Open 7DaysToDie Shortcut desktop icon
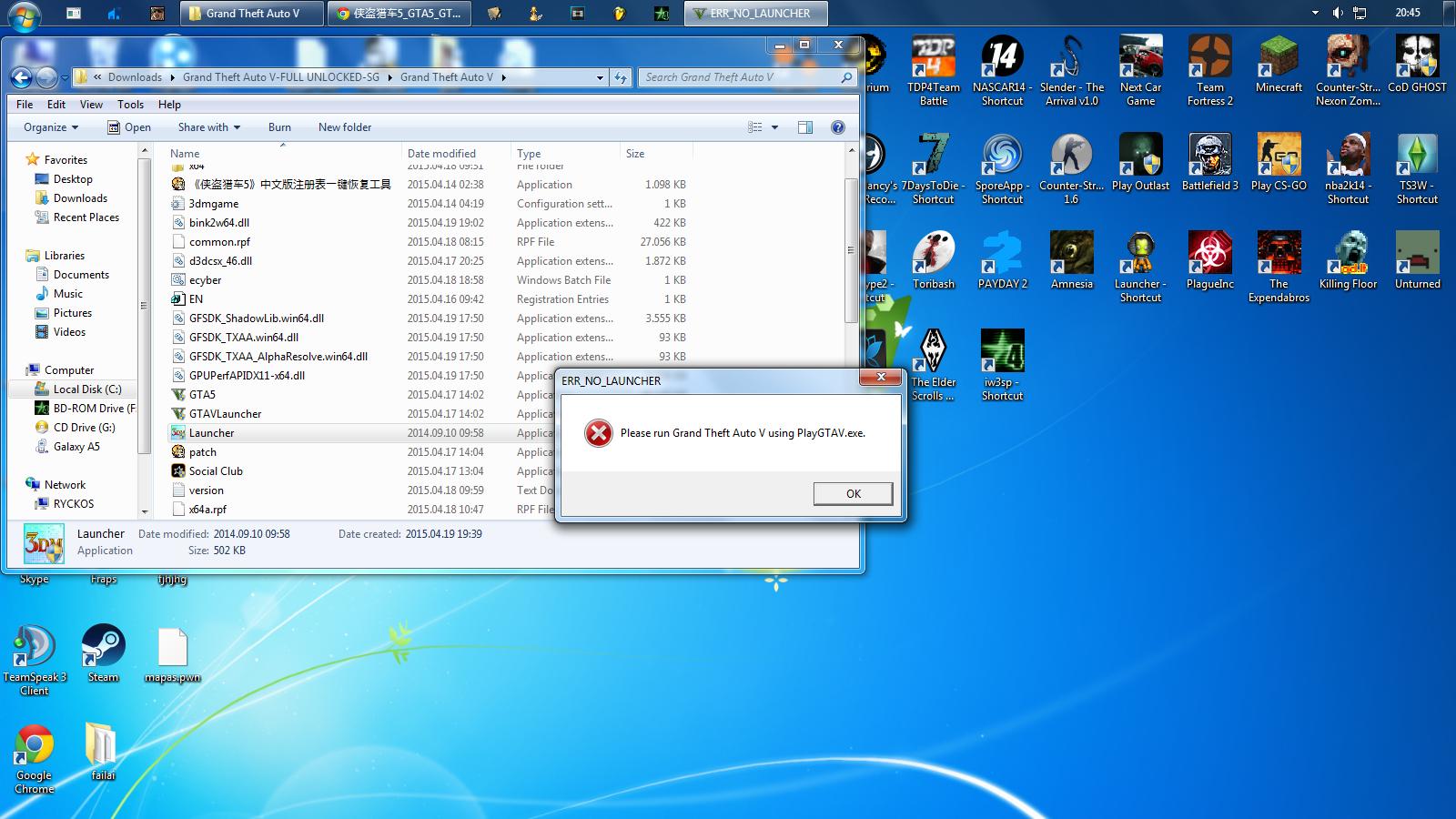The height and width of the screenshot is (819, 1456). click(x=933, y=169)
